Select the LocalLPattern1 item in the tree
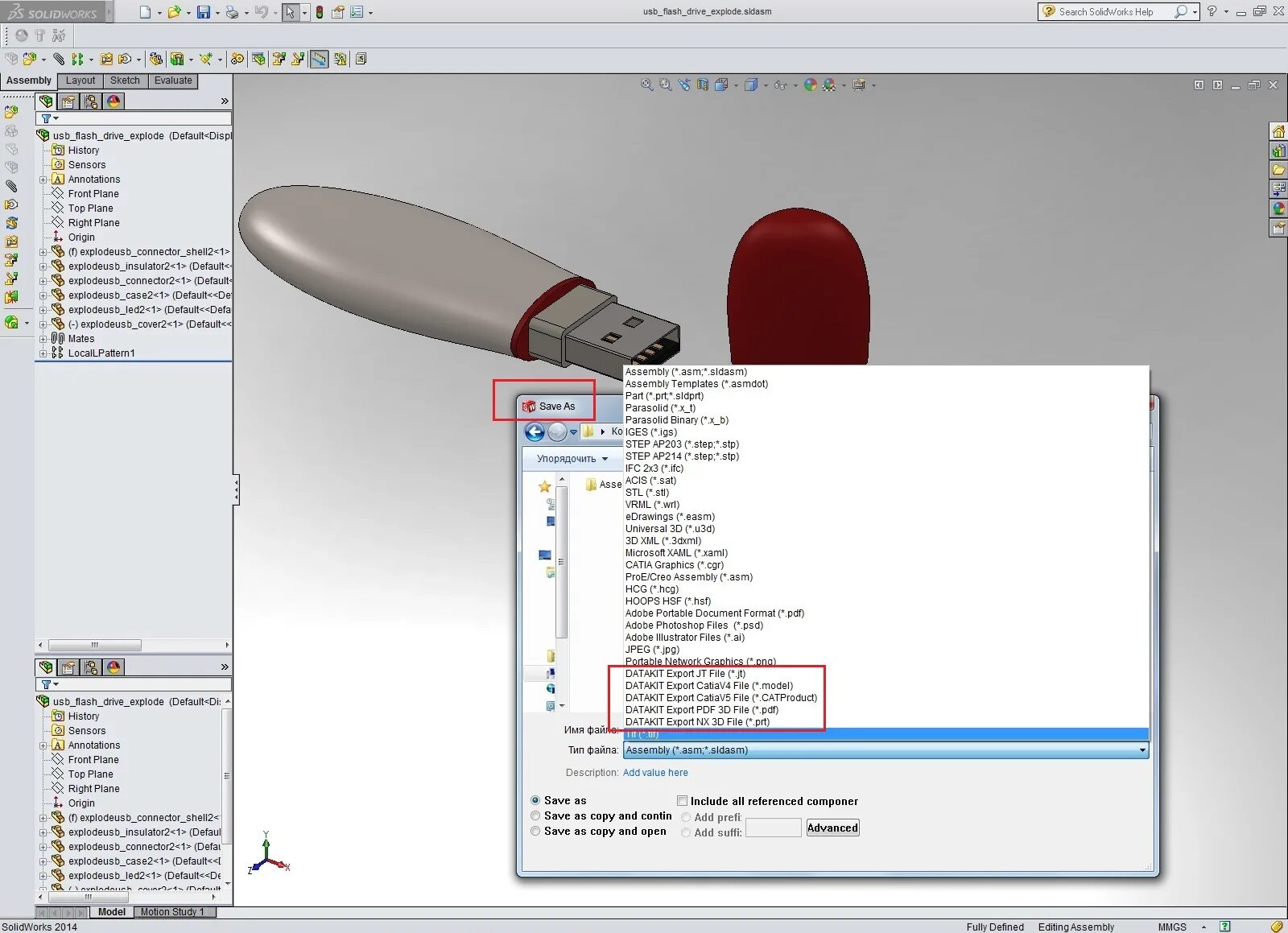Image resolution: width=1288 pixels, height=933 pixels. click(101, 353)
